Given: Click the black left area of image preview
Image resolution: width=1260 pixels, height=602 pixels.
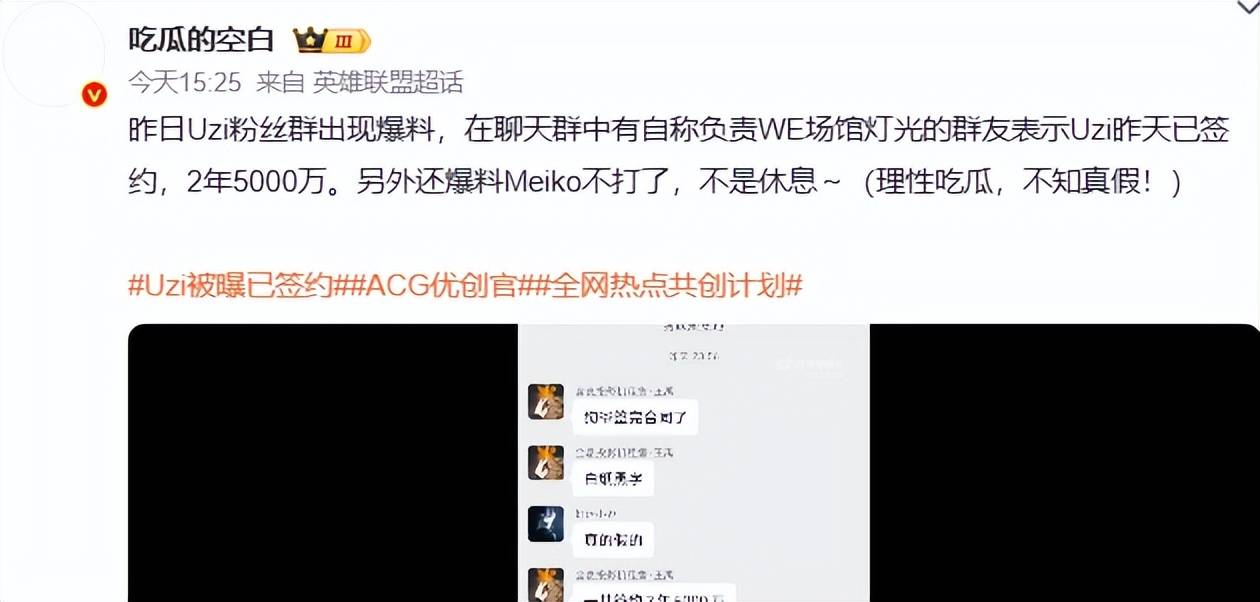Looking at the screenshot, I should (x=323, y=463).
